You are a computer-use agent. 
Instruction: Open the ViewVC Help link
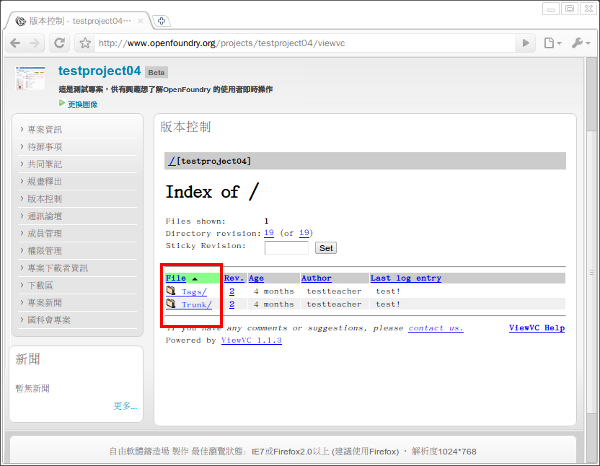(x=537, y=328)
